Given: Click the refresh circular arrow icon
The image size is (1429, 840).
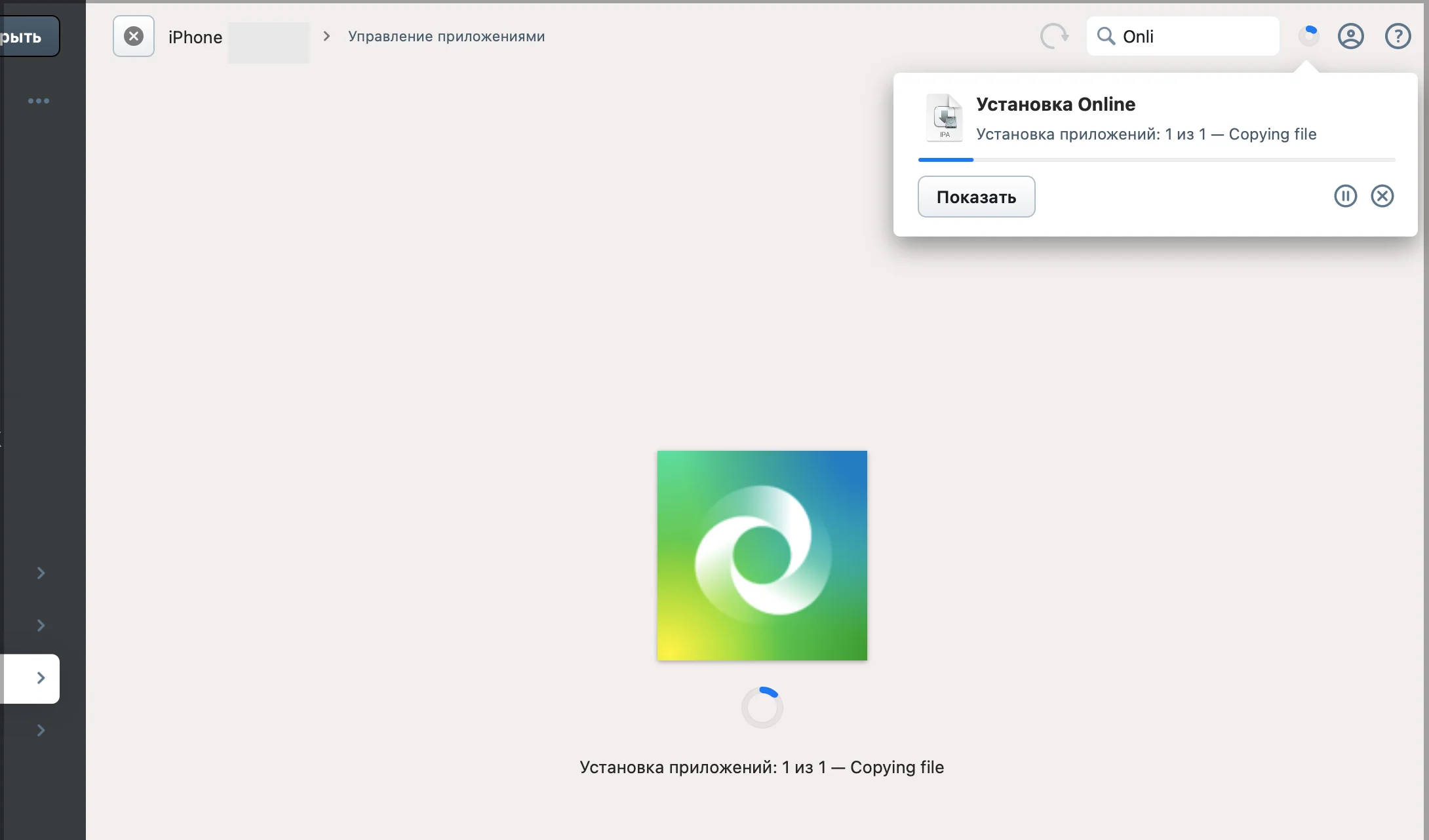Looking at the screenshot, I should coord(1054,36).
